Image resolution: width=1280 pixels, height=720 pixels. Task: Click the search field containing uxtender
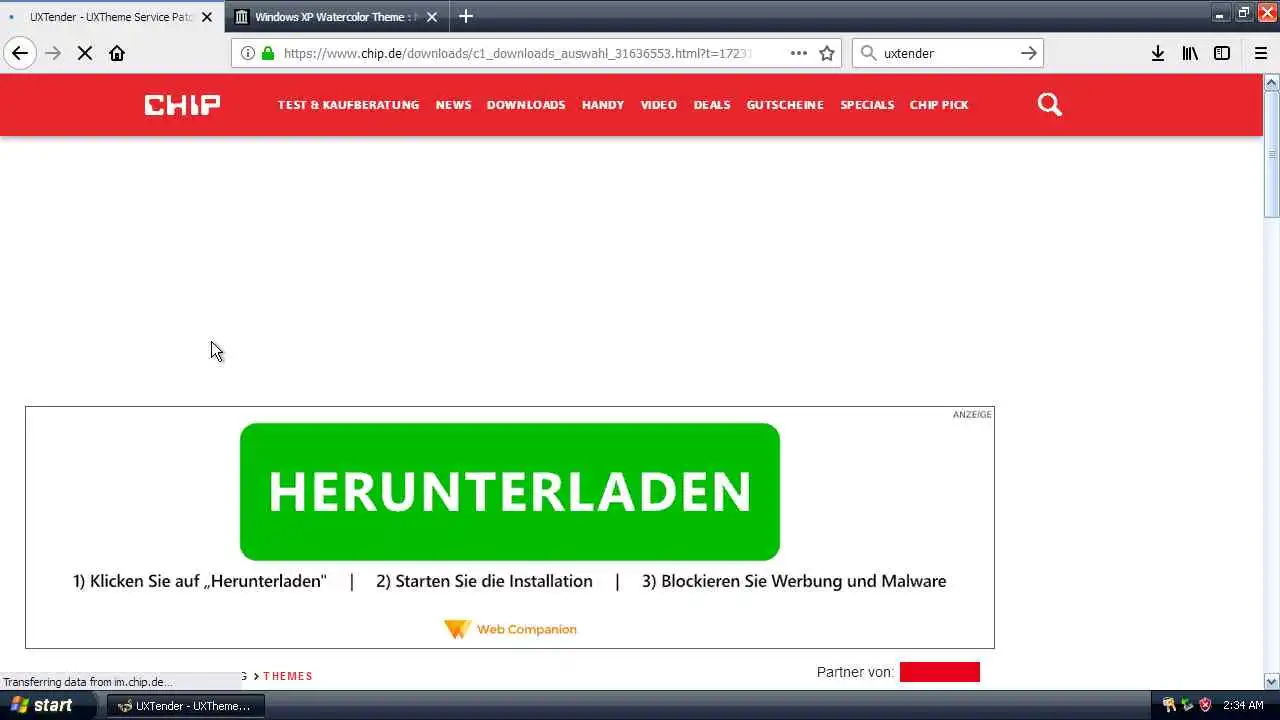[x=948, y=53]
